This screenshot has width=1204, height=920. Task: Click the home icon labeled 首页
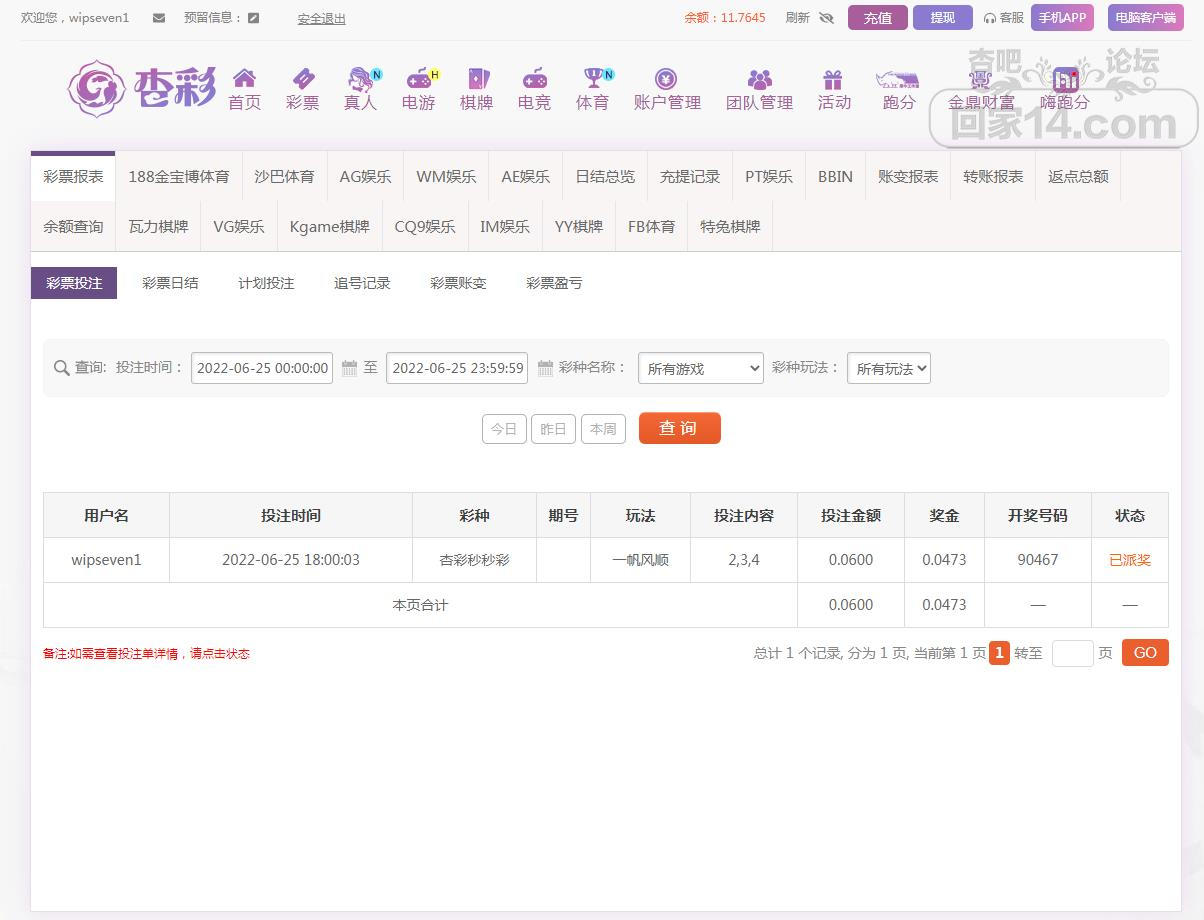point(244,80)
